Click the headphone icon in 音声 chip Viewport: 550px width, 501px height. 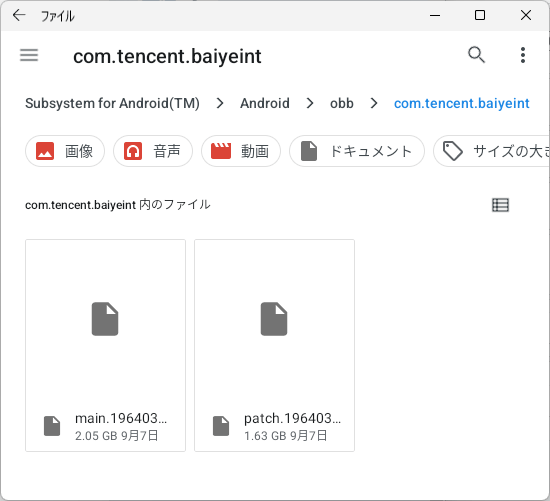(x=133, y=151)
